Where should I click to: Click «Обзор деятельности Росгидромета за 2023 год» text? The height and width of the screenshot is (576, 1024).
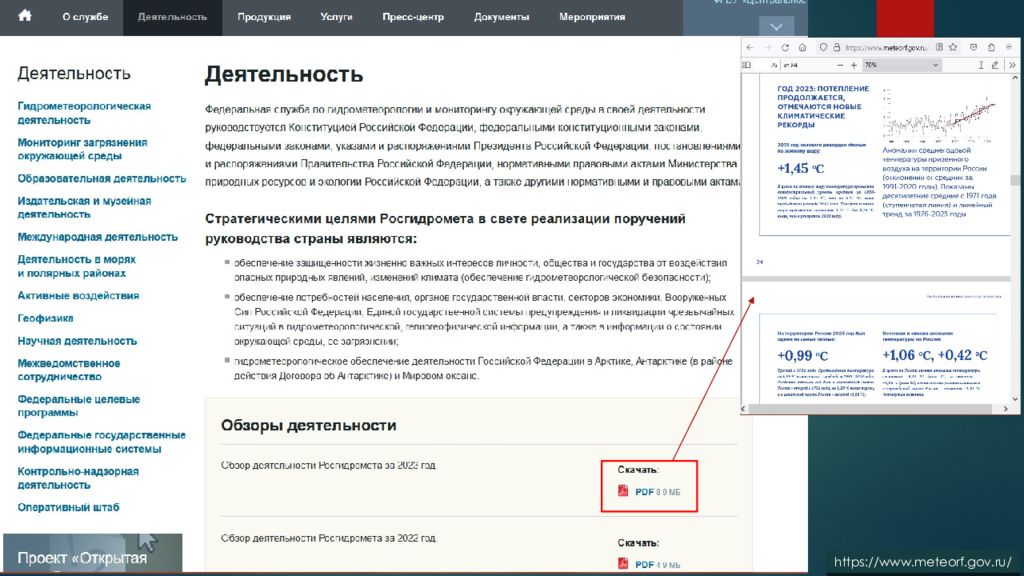point(328,466)
